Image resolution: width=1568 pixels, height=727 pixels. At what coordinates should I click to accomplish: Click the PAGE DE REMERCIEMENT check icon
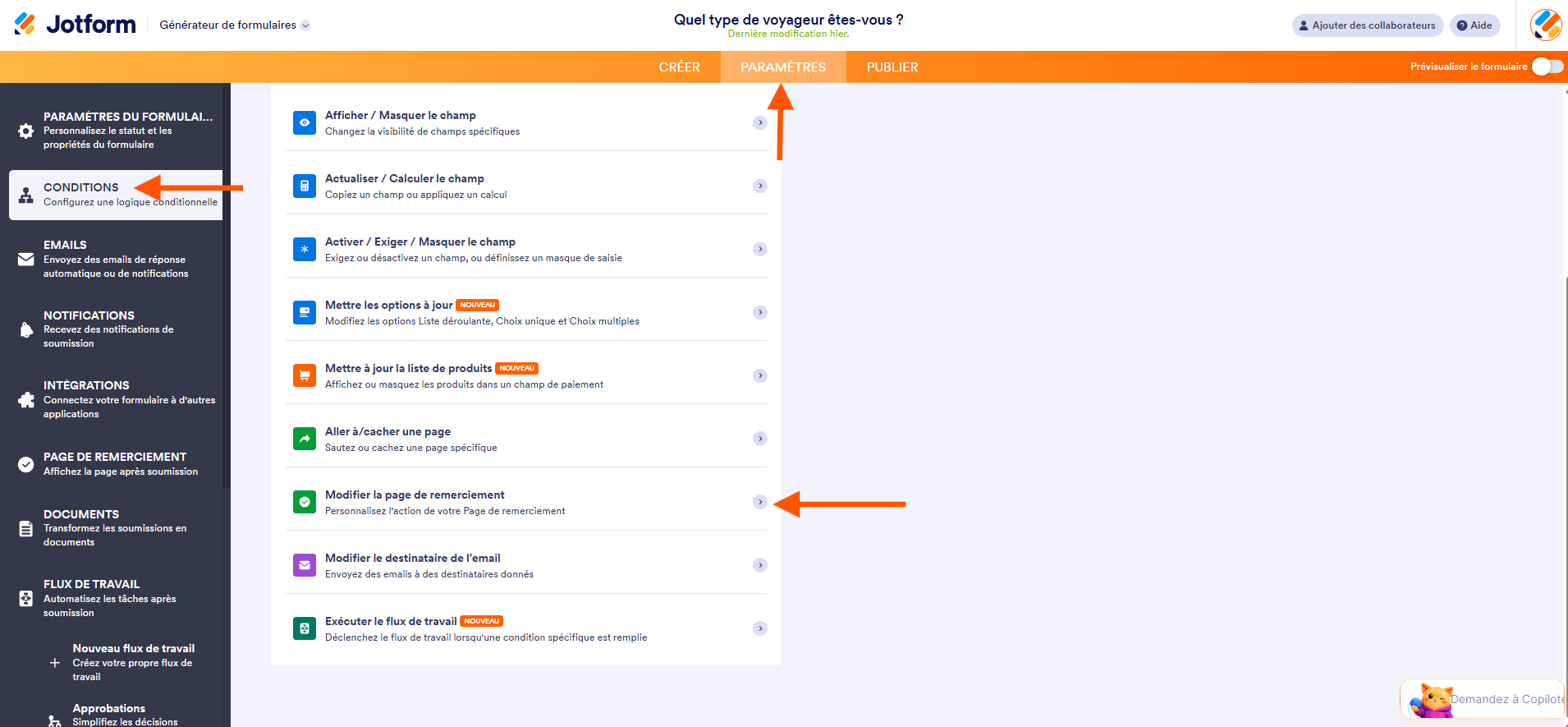(26, 464)
